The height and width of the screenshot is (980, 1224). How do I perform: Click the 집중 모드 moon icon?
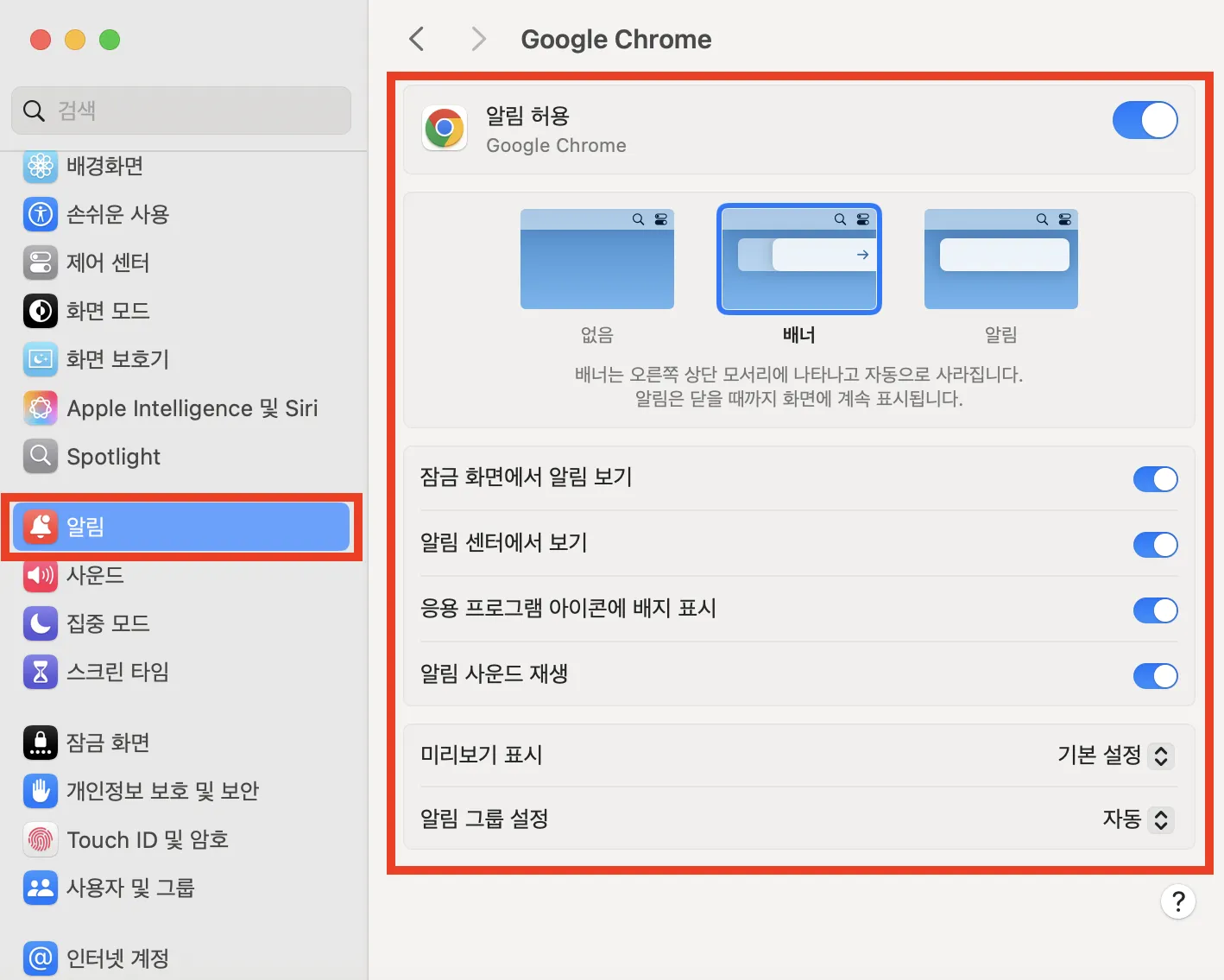point(41,623)
